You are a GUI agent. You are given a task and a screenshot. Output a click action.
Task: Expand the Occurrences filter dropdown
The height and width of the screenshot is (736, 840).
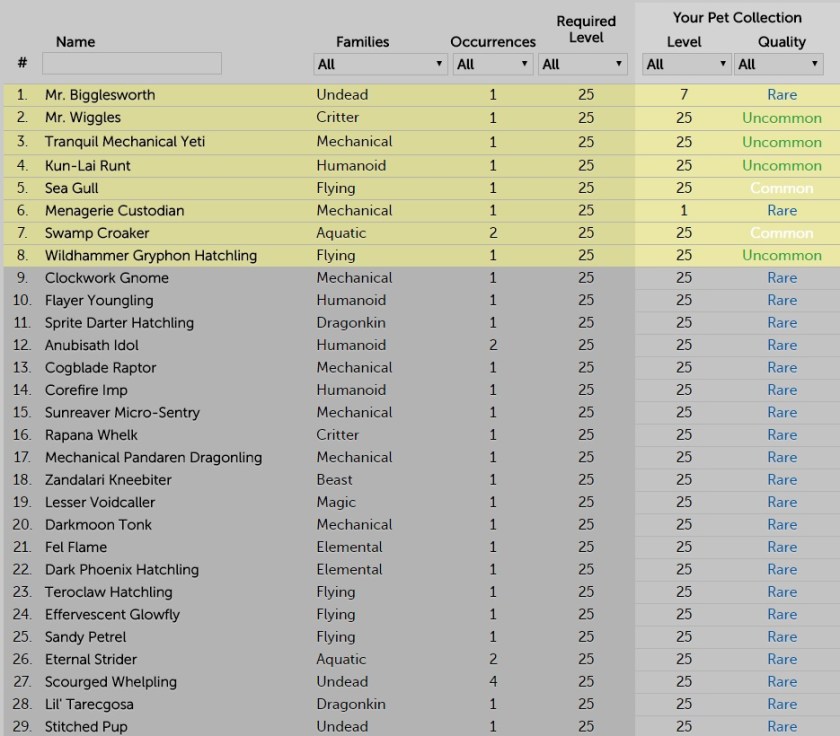tap(492, 64)
